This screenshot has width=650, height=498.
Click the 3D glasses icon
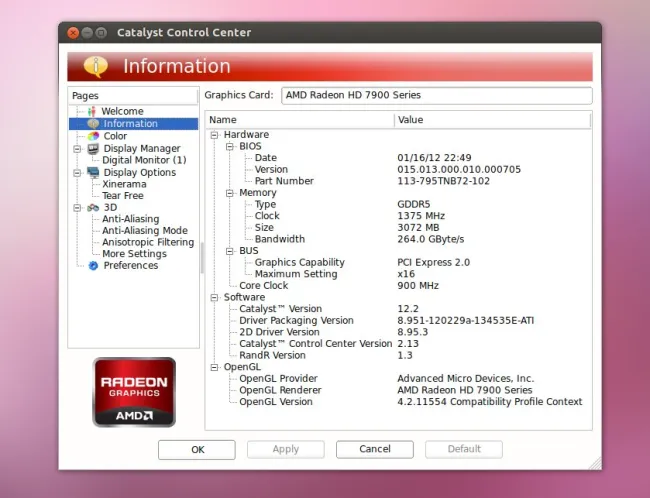click(93, 208)
